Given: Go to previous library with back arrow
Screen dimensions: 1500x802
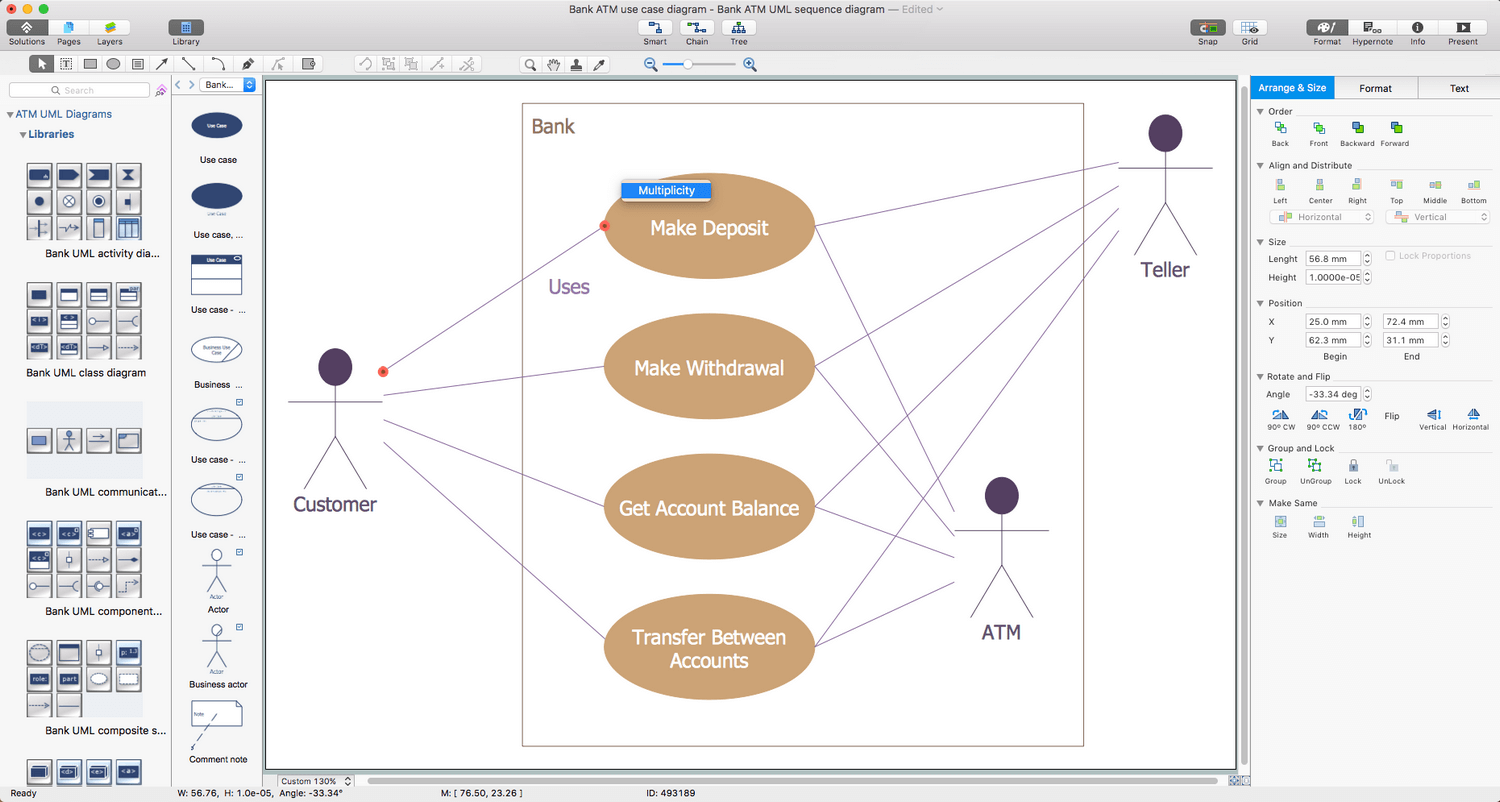Looking at the screenshot, I should (x=178, y=85).
